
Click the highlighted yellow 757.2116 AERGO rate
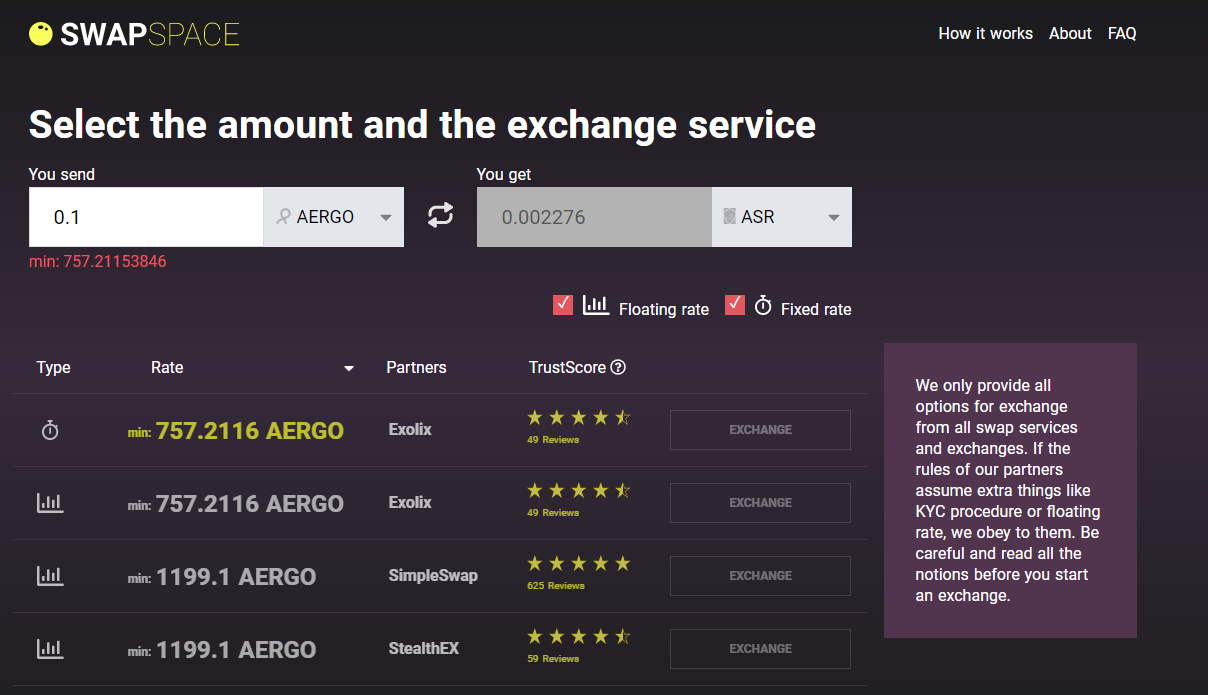249,431
